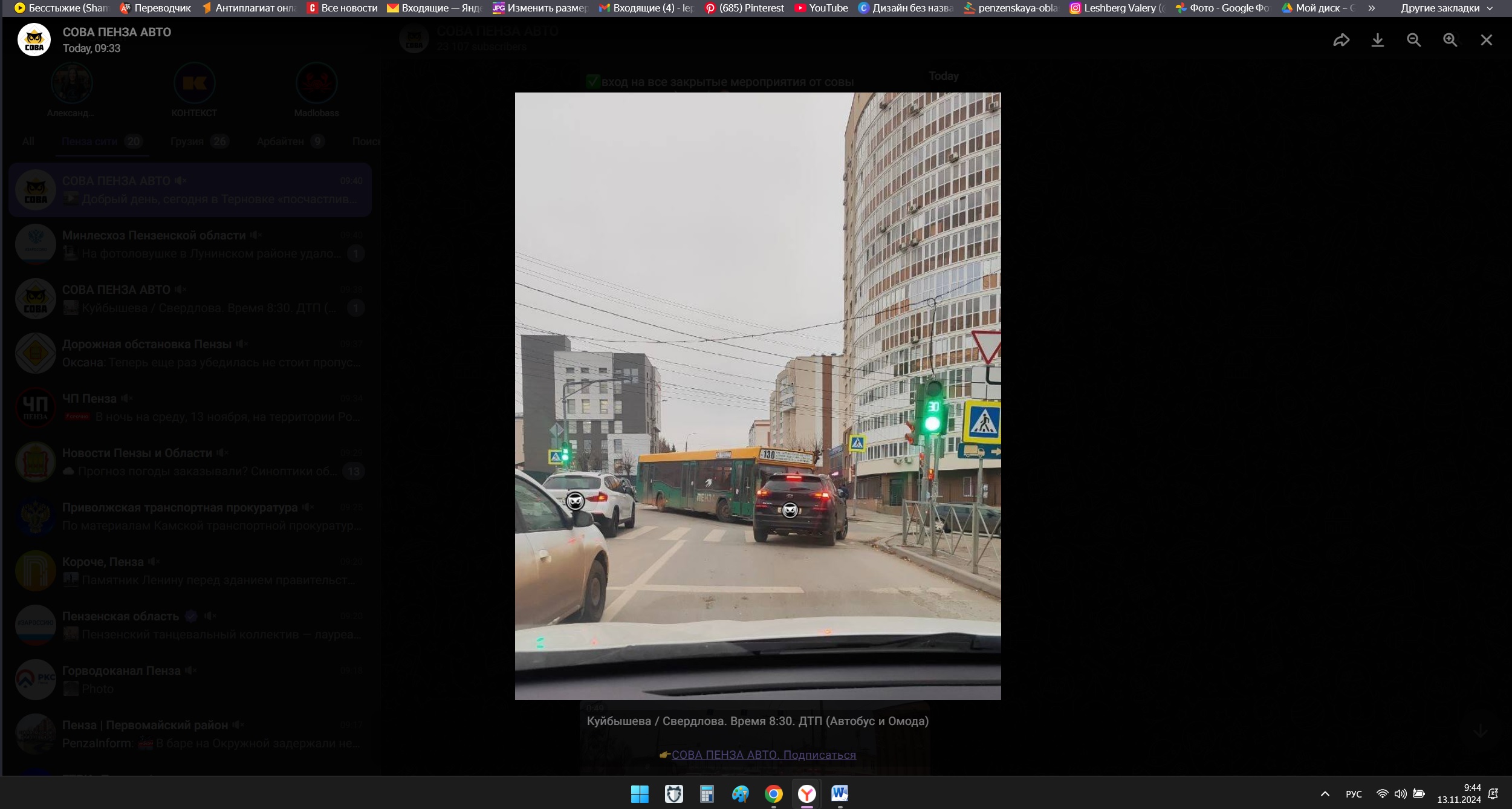
Task: Download the photo via download icon
Action: click(x=1377, y=40)
